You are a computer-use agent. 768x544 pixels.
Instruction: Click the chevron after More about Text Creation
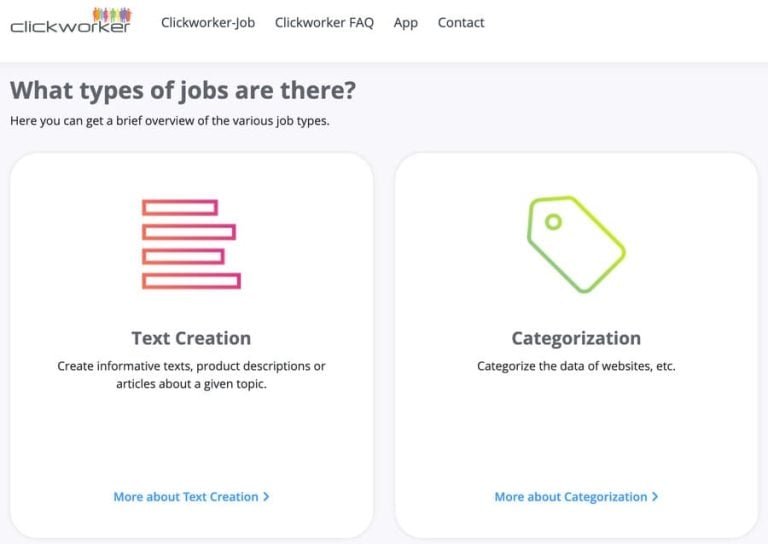266,497
